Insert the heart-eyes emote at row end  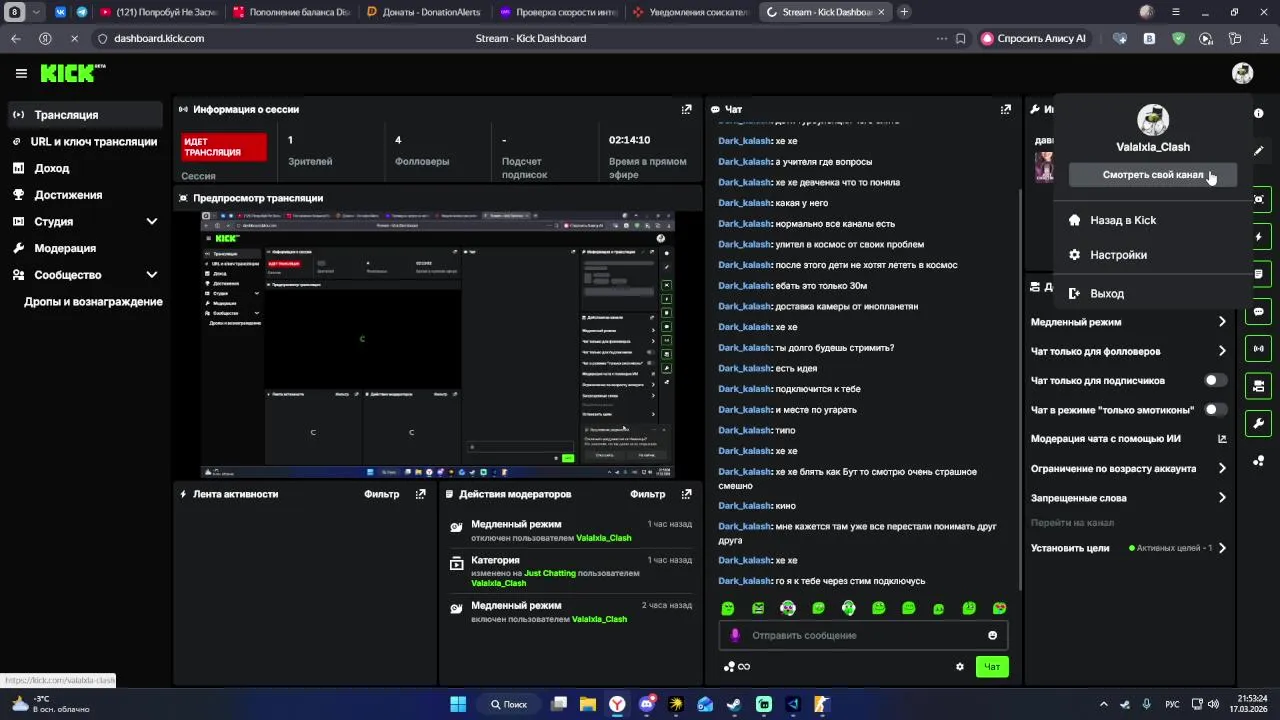tap(999, 608)
